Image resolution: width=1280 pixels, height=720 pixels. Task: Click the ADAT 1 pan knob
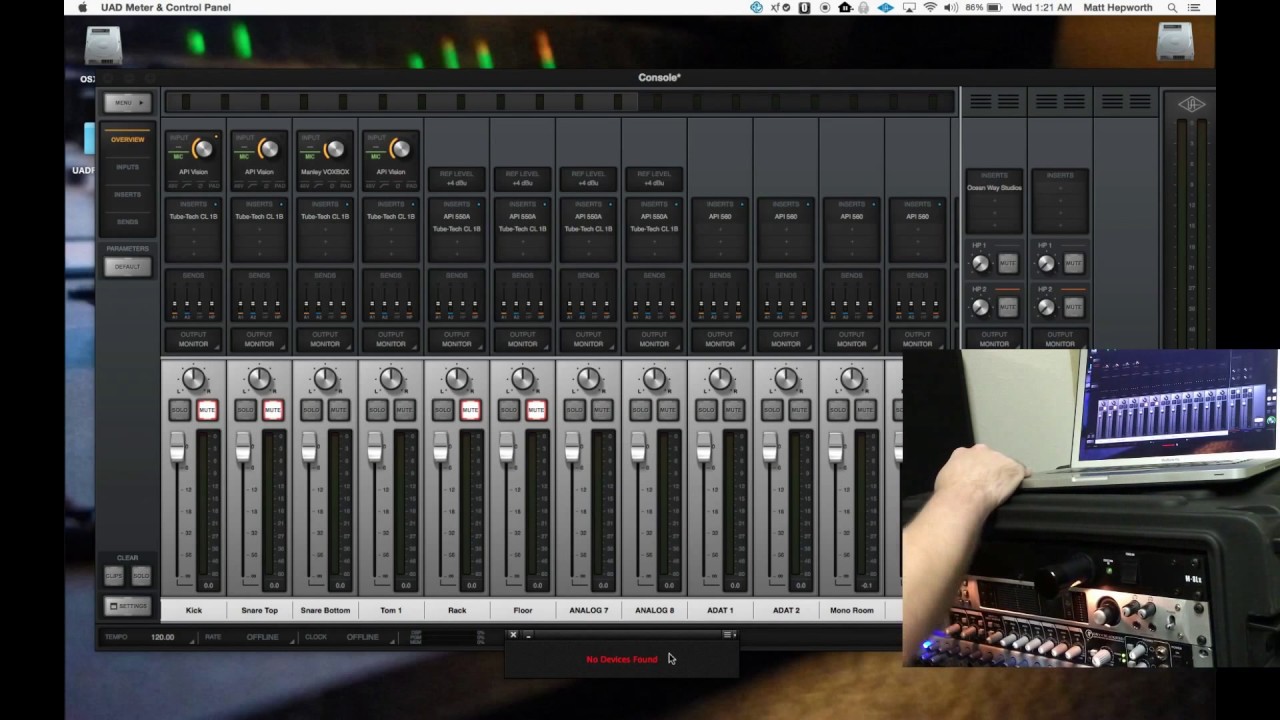(720, 379)
